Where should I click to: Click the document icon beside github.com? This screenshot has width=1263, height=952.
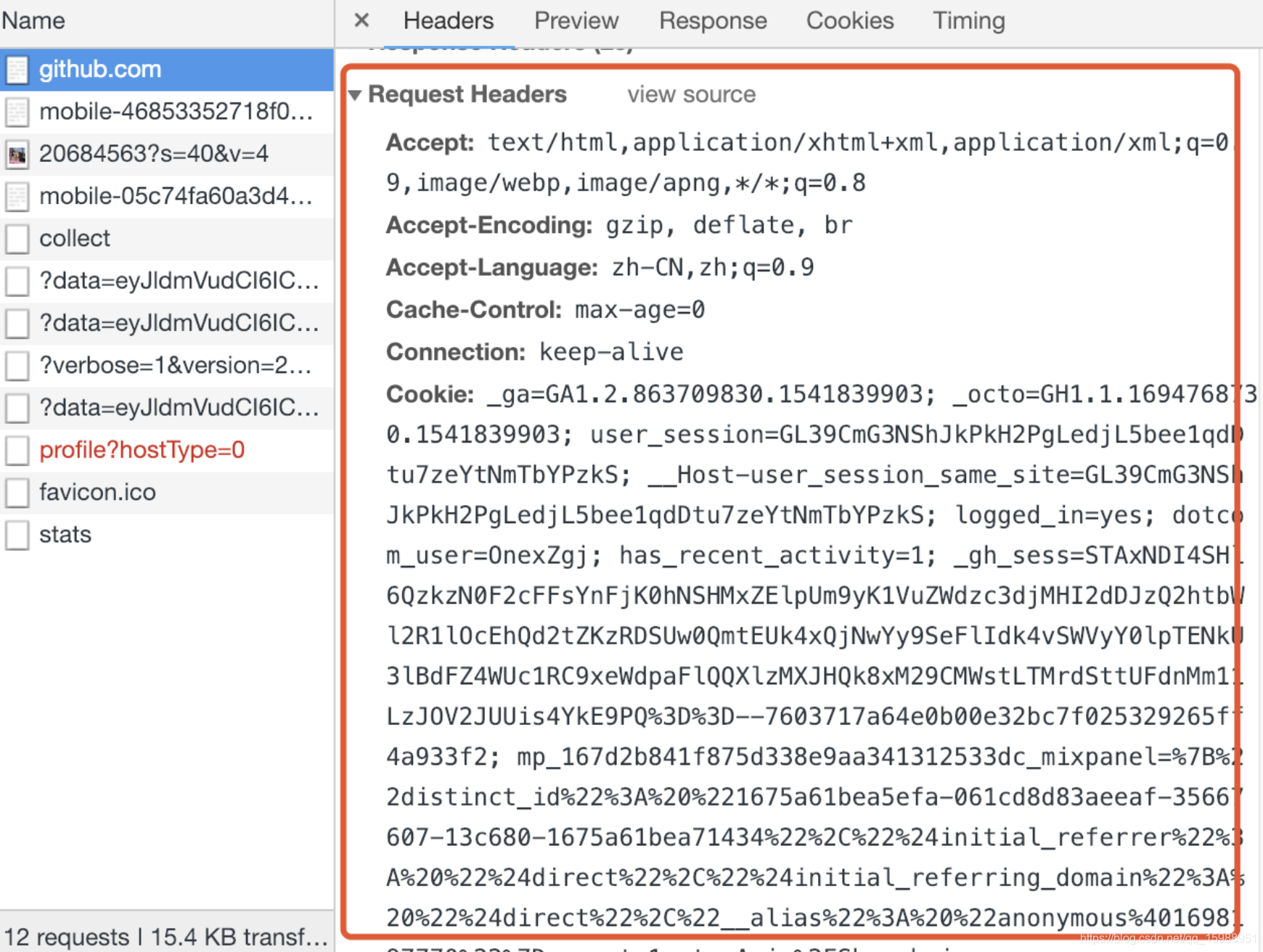(x=17, y=70)
